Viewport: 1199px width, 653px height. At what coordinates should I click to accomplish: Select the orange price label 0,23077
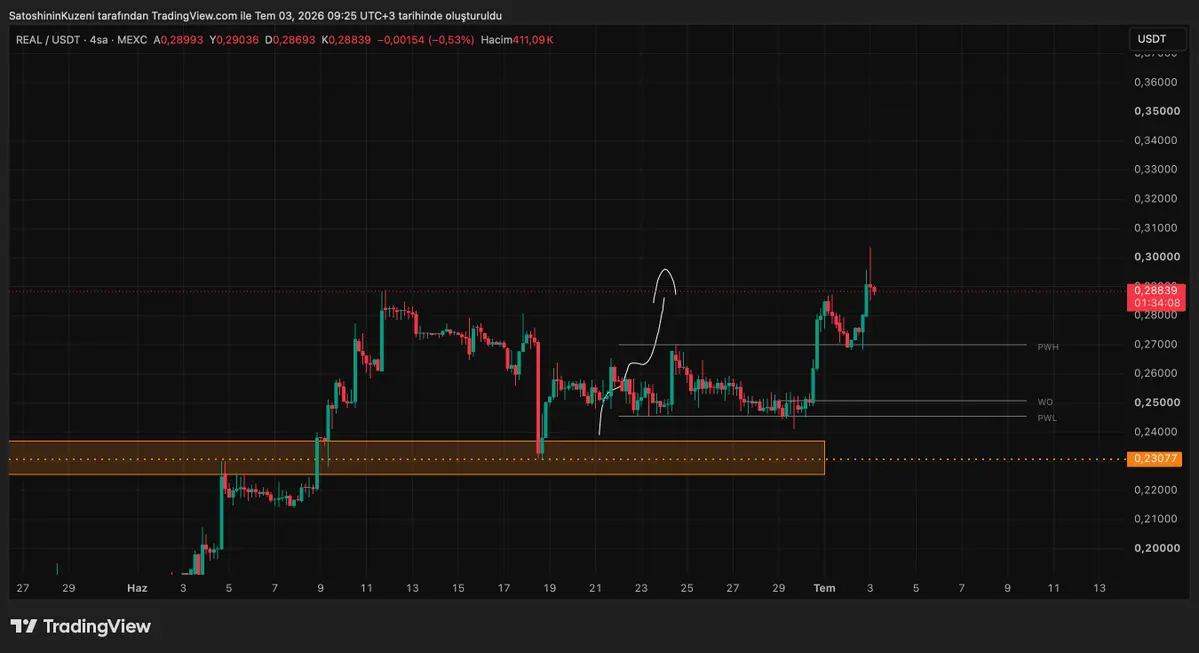tap(1154, 459)
